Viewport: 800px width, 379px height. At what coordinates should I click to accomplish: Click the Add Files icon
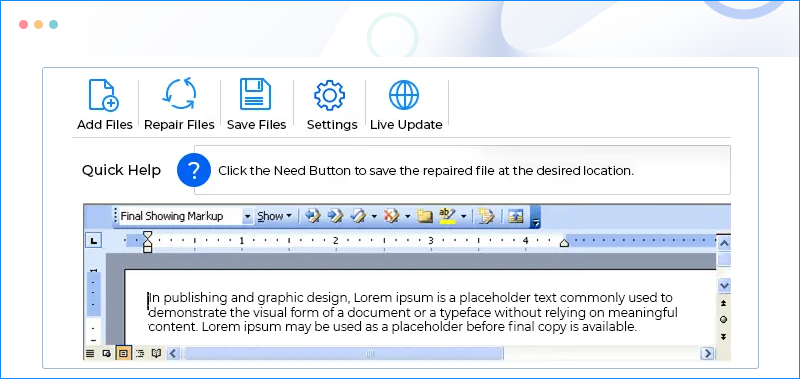click(104, 95)
